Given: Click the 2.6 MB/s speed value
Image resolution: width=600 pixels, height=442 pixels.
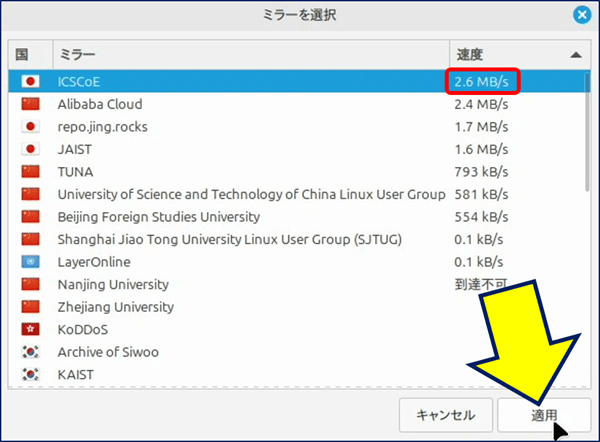Looking at the screenshot, I should (481, 82).
